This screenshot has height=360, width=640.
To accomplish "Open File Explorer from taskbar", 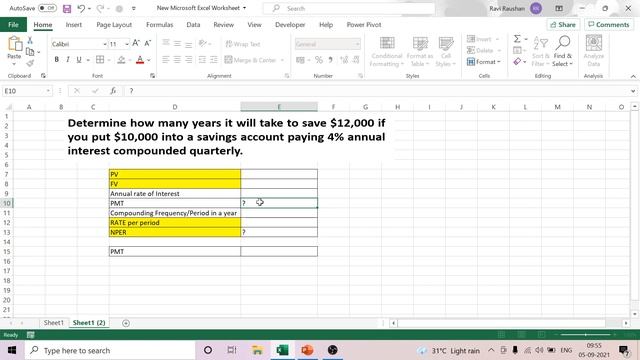I will click(257, 350).
